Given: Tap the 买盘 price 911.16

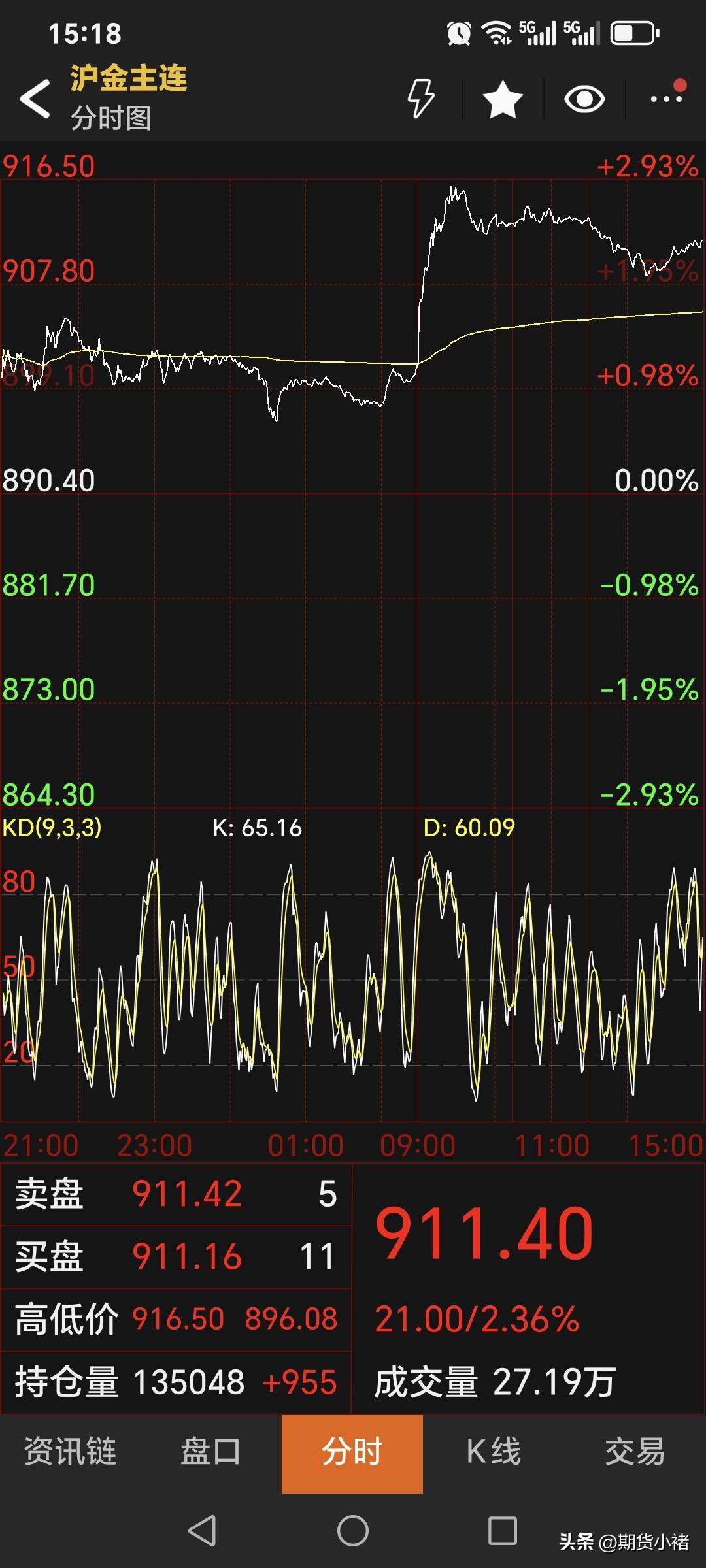Looking at the screenshot, I should [187, 1256].
